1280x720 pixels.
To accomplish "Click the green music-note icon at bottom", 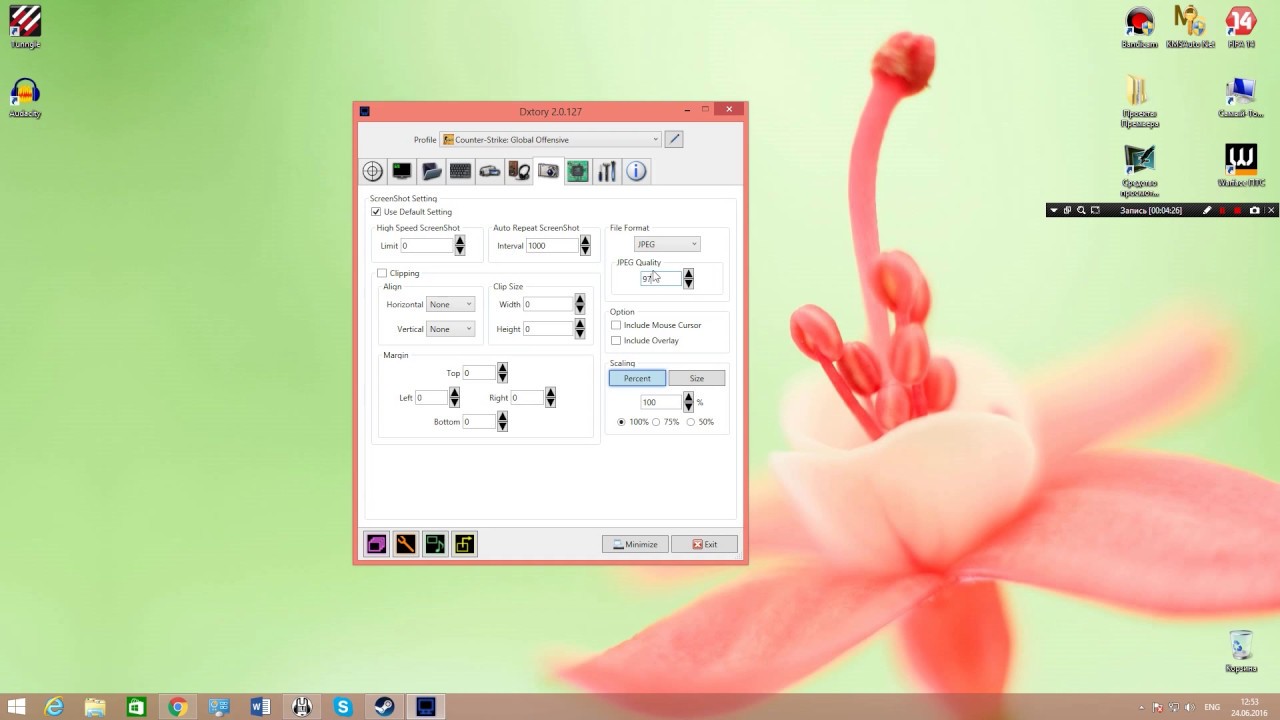I will pos(435,544).
